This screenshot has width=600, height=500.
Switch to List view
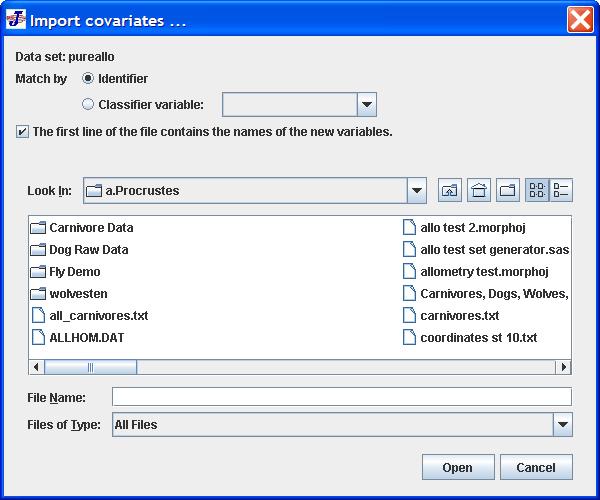537,190
